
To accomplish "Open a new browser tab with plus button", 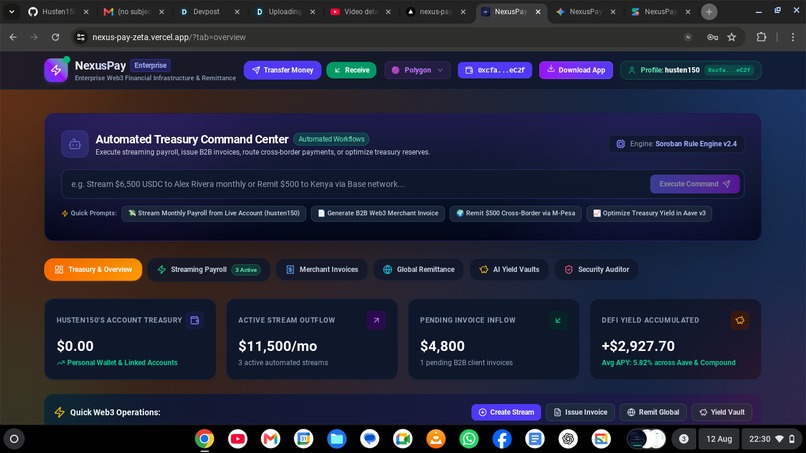I will (709, 11).
